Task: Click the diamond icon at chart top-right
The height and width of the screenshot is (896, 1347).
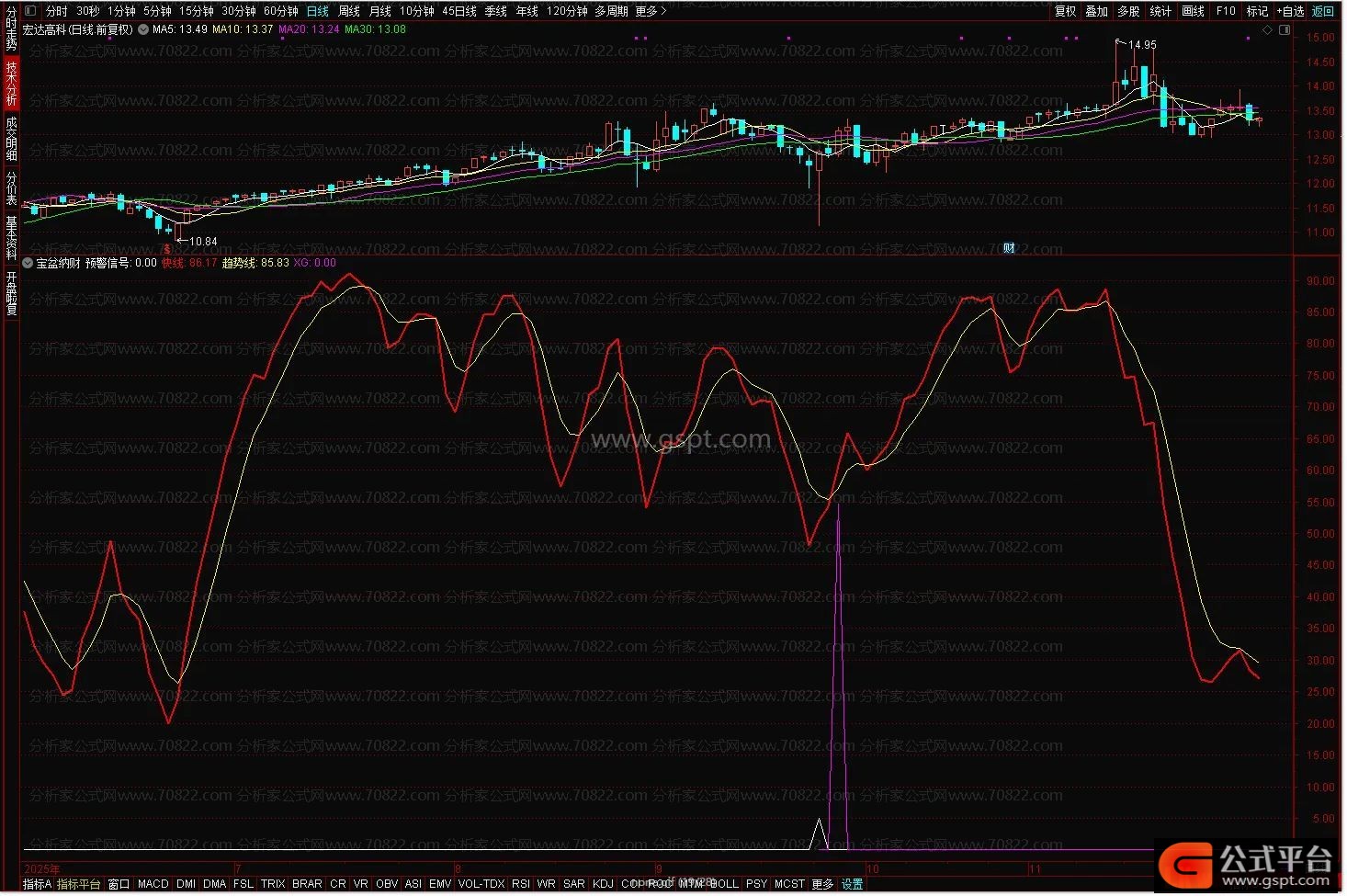Action: point(1268,30)
